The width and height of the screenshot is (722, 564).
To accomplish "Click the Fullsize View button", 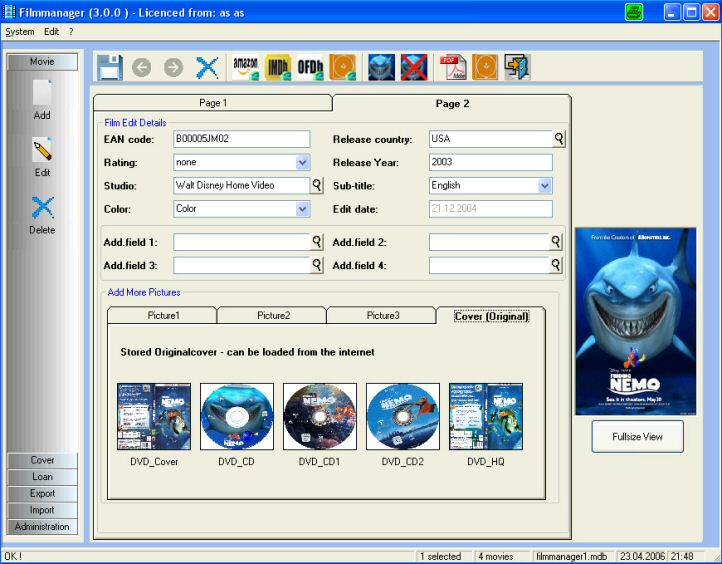I will click(x=637, y=436).
